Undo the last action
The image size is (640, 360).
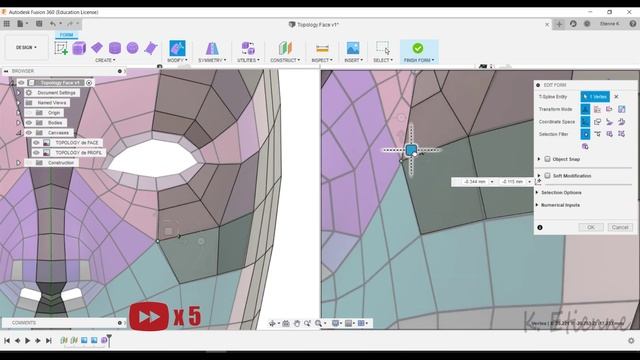[x=53, y=24]
